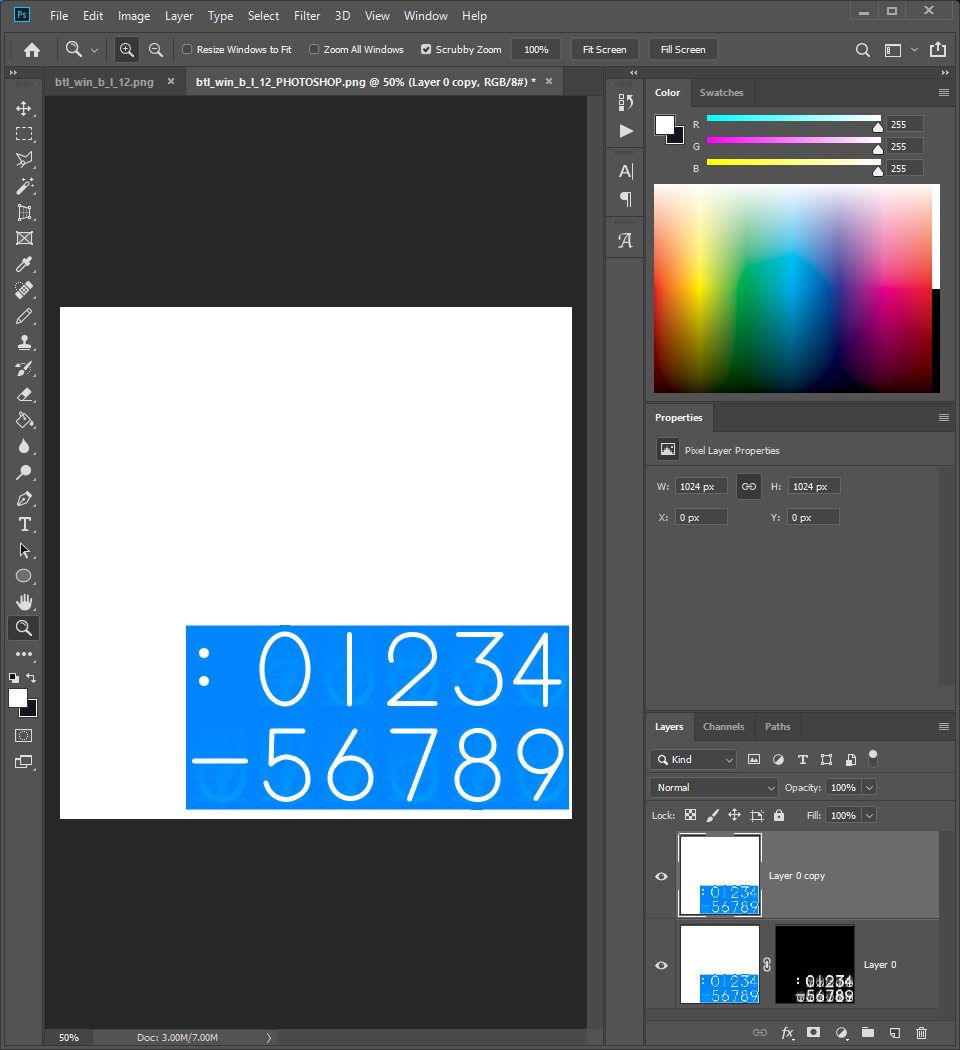Select the Eyedropper tool
Viewport: 960px width, 1050px height.
click(24, 265)
